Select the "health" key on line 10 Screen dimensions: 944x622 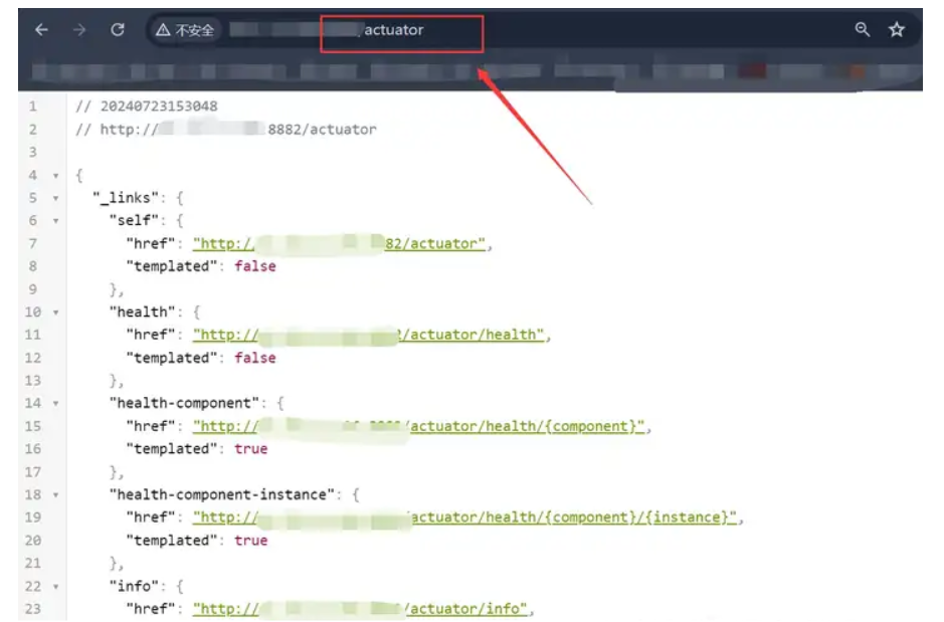pos(142,313)
